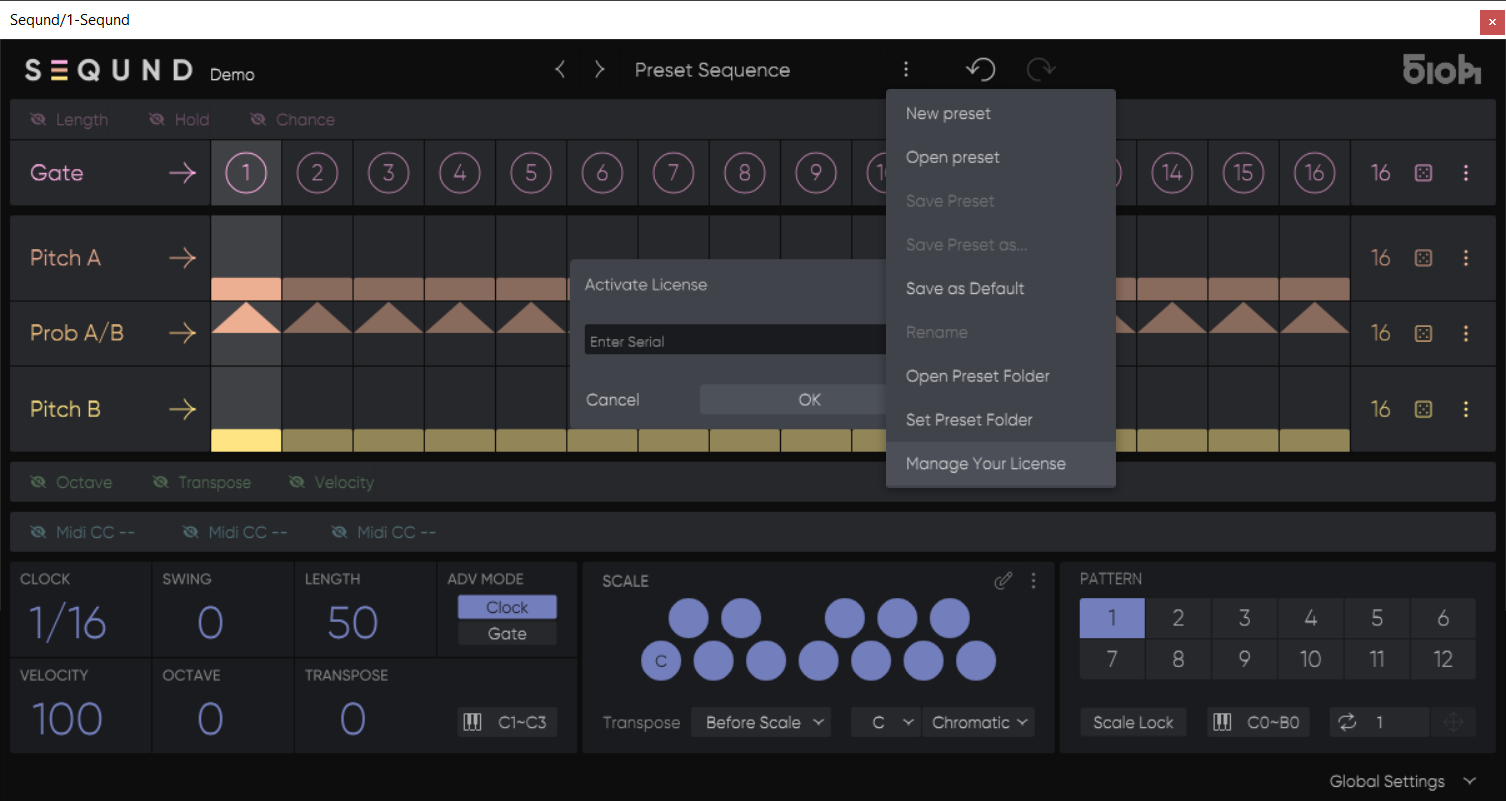Image resolution: width=1506 pixels, height=801 pixels.
Task: Click the Pitch A lane dice icon
Action: tap(1424, 258)
